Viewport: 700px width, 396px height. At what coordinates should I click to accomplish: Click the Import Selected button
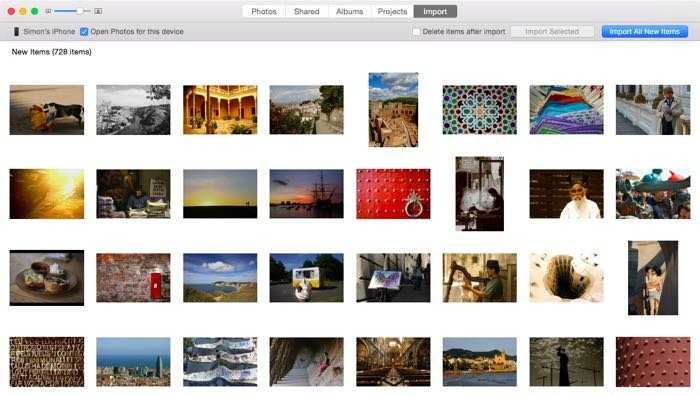tap(552, 31)
